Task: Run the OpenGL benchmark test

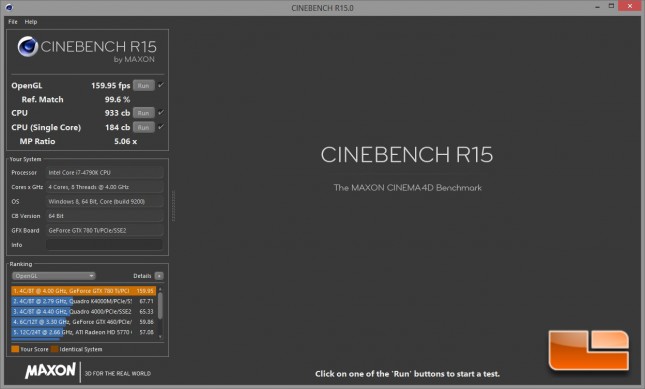Action: [x=144, y=86]
